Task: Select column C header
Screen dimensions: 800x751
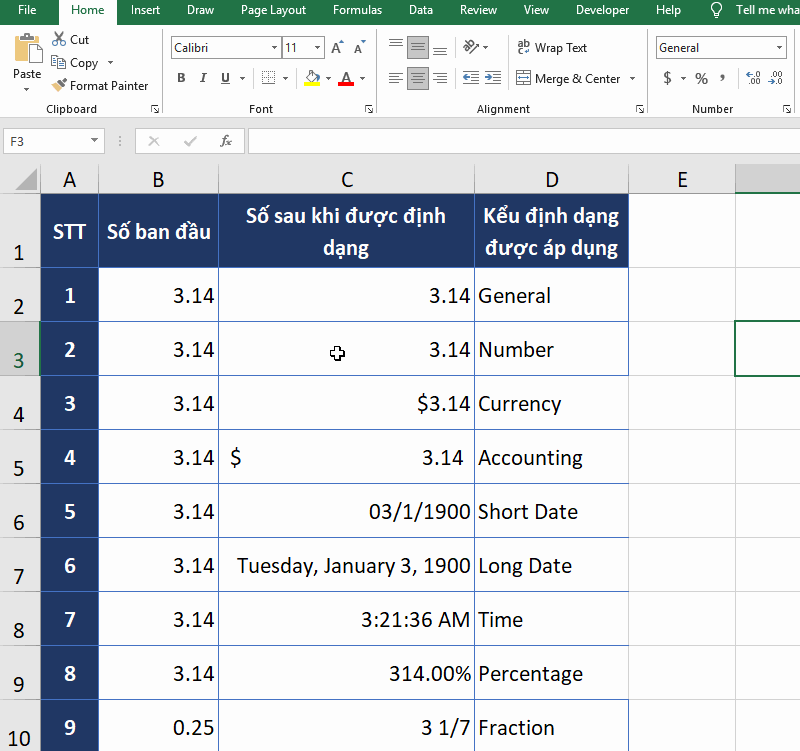Action: (x=346, y=179)
